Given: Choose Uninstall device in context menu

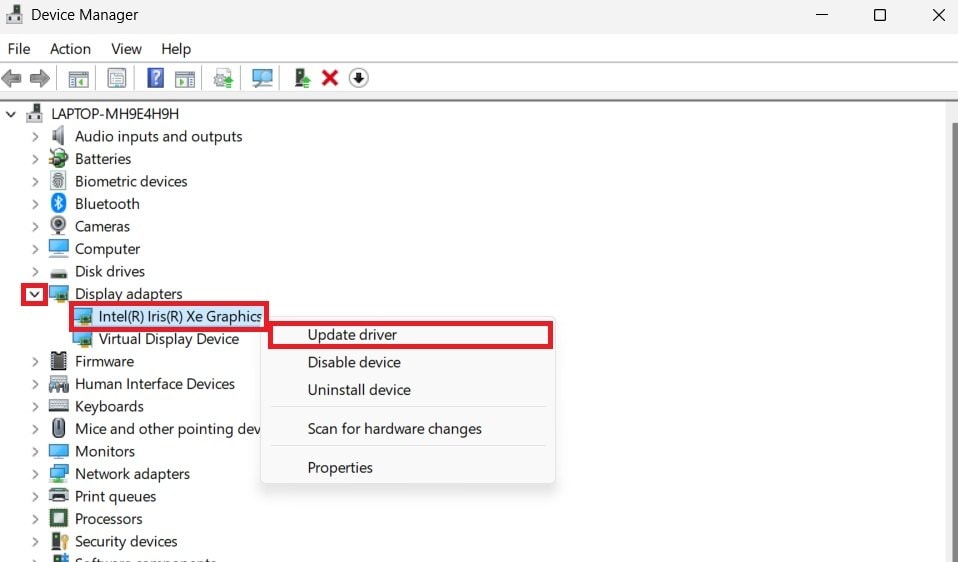Looking at the screenshot, I should (408, 390).
